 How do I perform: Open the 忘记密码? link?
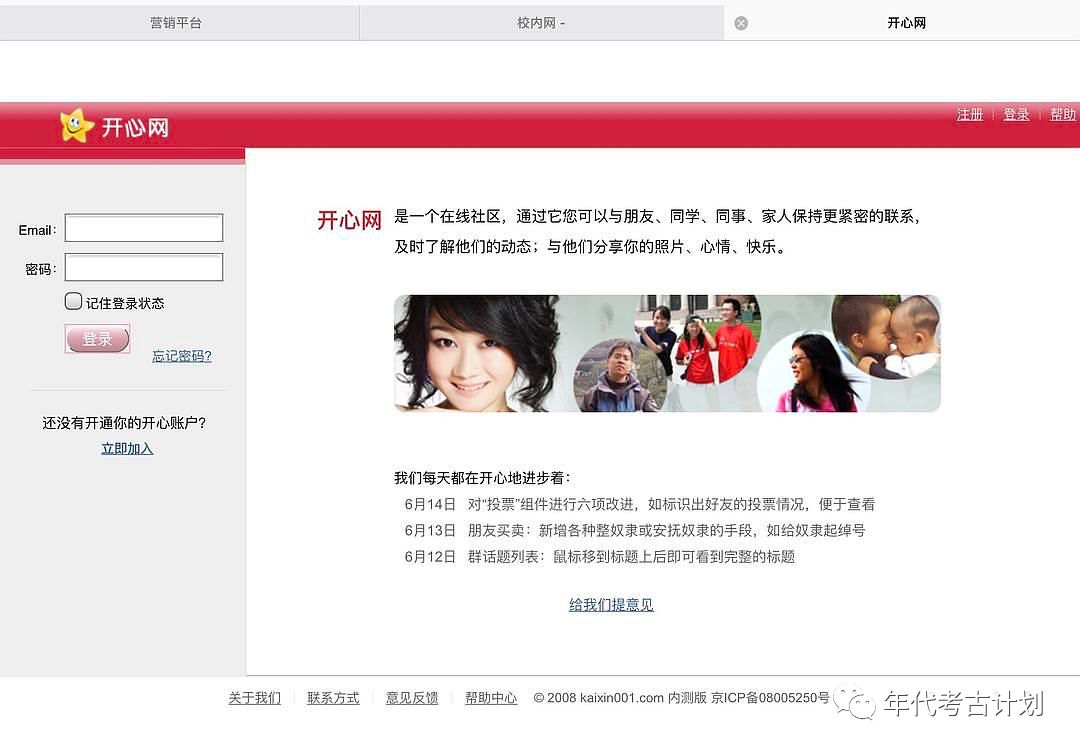(182, 356)
